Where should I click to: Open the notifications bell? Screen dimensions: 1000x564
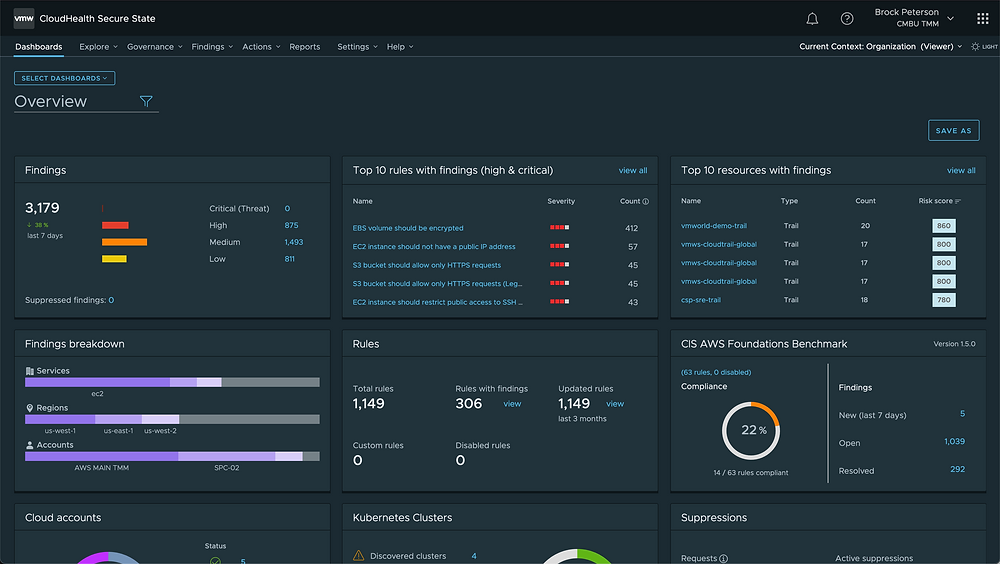[x=812, y=19]
